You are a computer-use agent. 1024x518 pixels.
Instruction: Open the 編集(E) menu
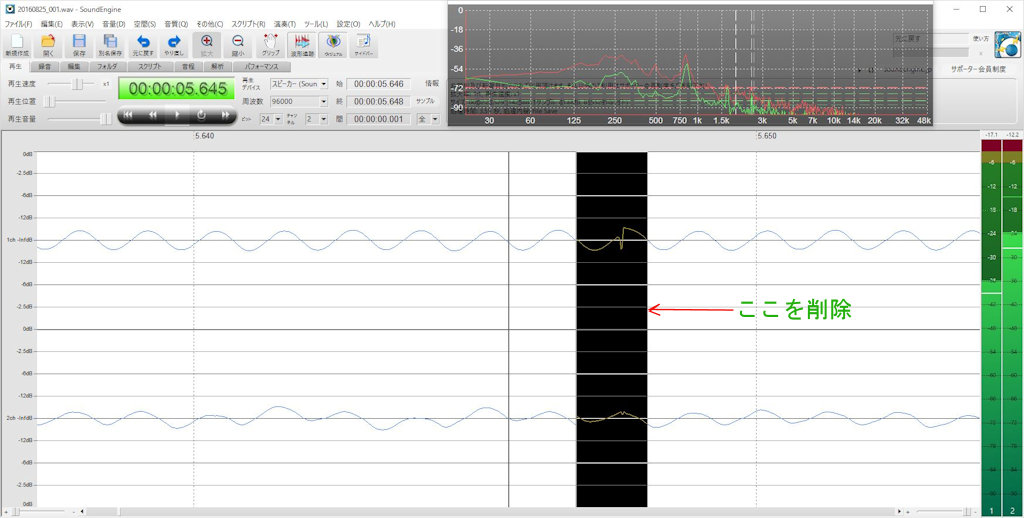[x=52, y=24]
